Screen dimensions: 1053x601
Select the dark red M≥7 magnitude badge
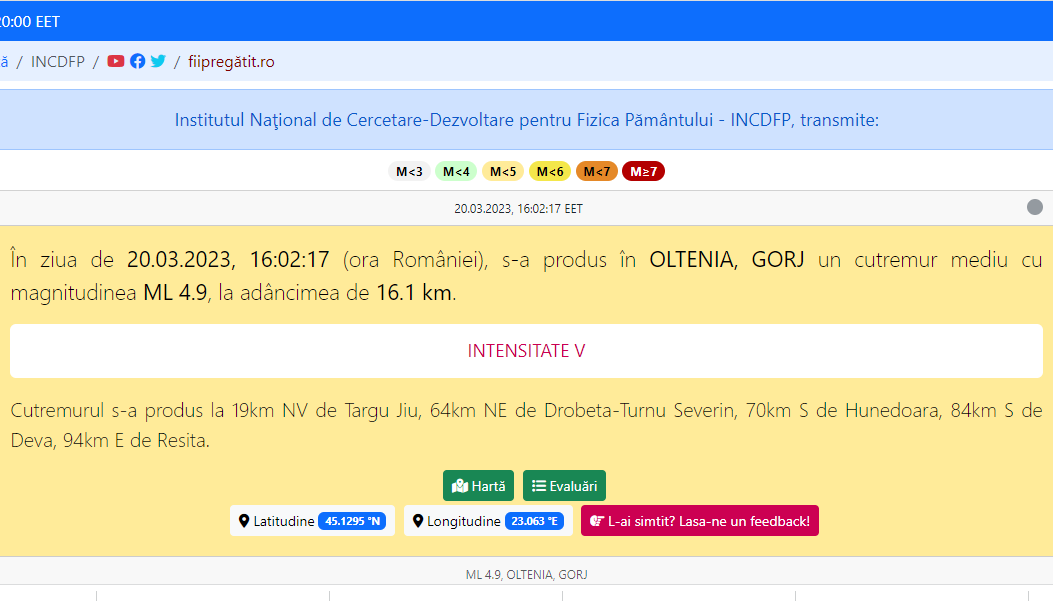point(643,171)
